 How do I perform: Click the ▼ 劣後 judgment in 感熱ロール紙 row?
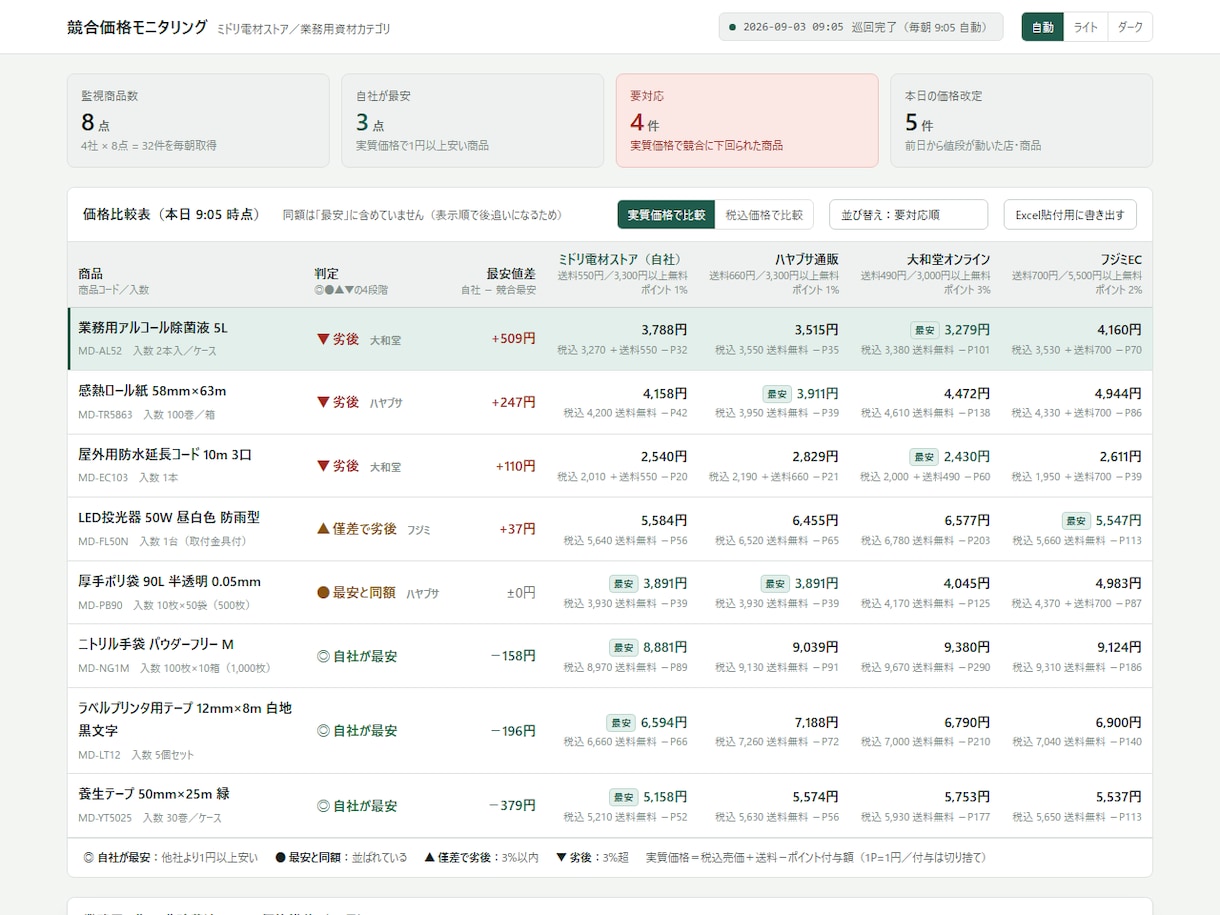(x=337, y=402)
